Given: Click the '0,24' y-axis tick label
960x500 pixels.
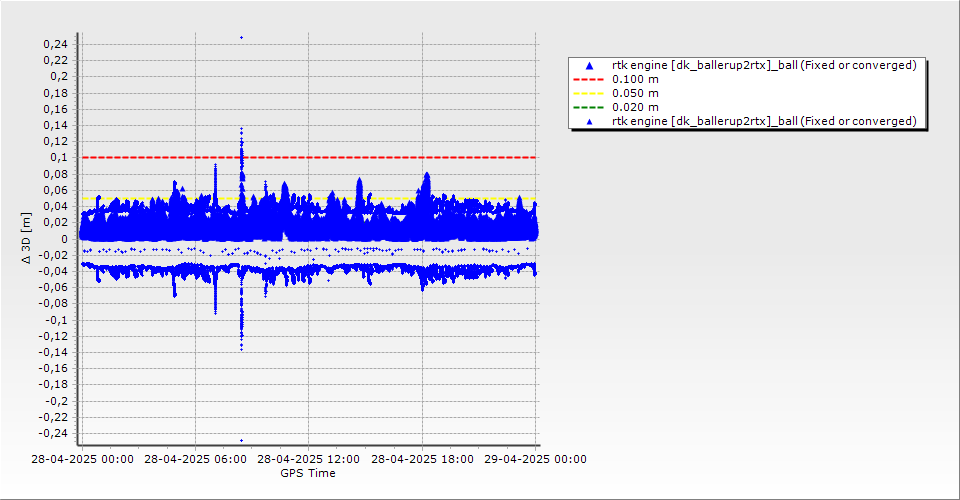Looking at the screenshot, I should (x=55, y=44).
